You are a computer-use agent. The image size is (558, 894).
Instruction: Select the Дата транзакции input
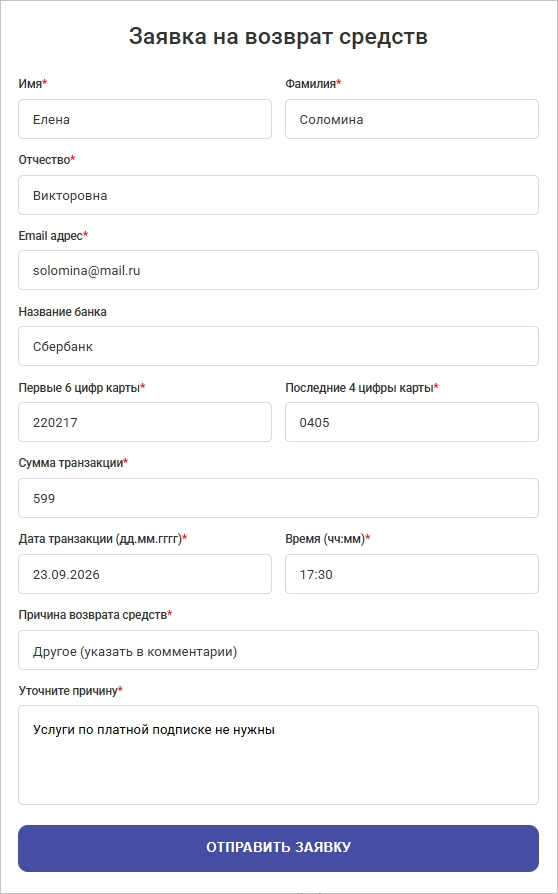tap(145, 574)
